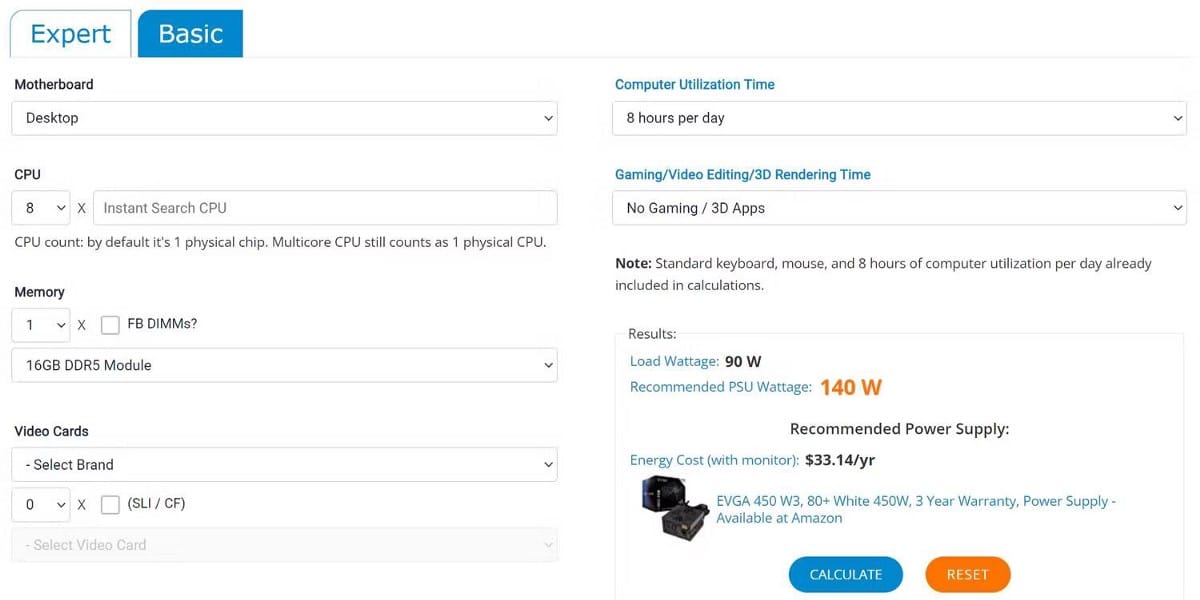Tick the SLI / CF checkbox
Screen dimensions: 1200x600
coord(110,504)
